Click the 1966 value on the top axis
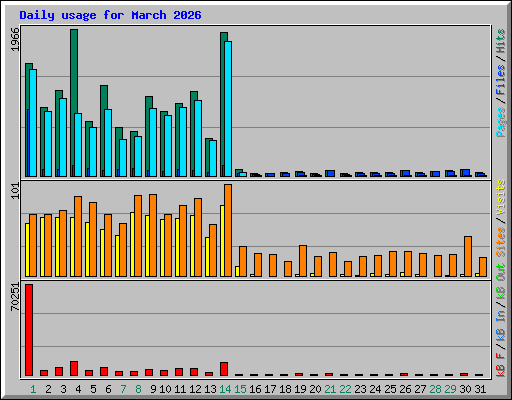 15,39
